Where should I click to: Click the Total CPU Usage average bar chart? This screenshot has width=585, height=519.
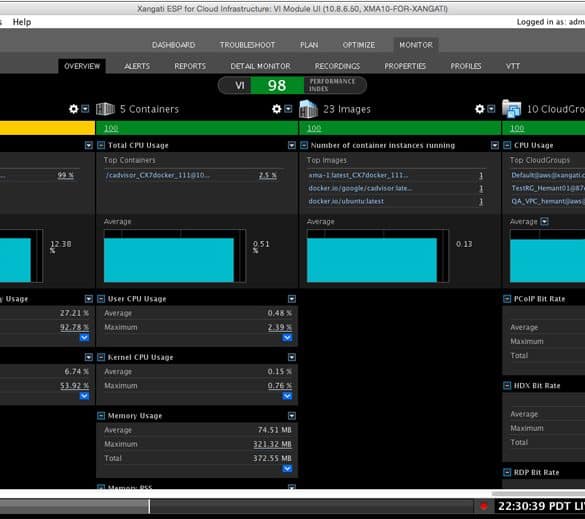coord(175,256)
